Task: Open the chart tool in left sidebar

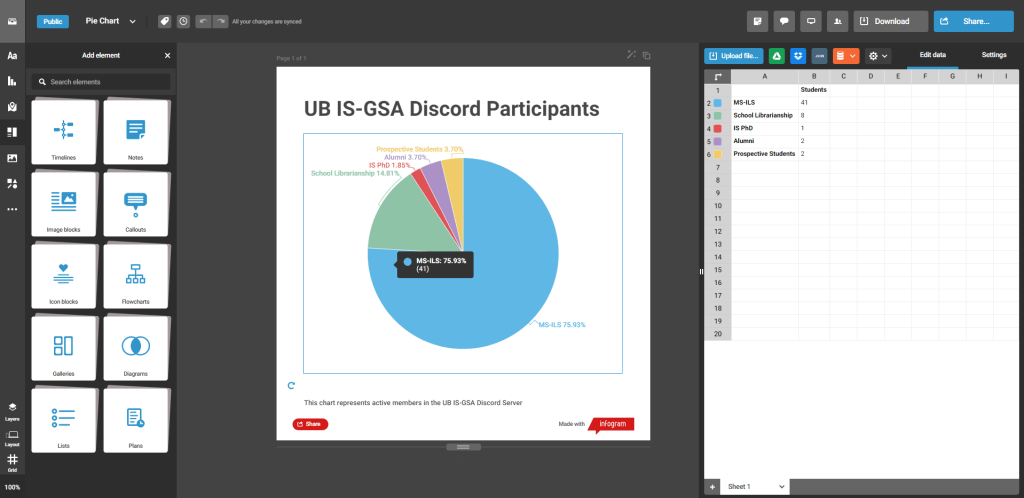Action: 12,81
